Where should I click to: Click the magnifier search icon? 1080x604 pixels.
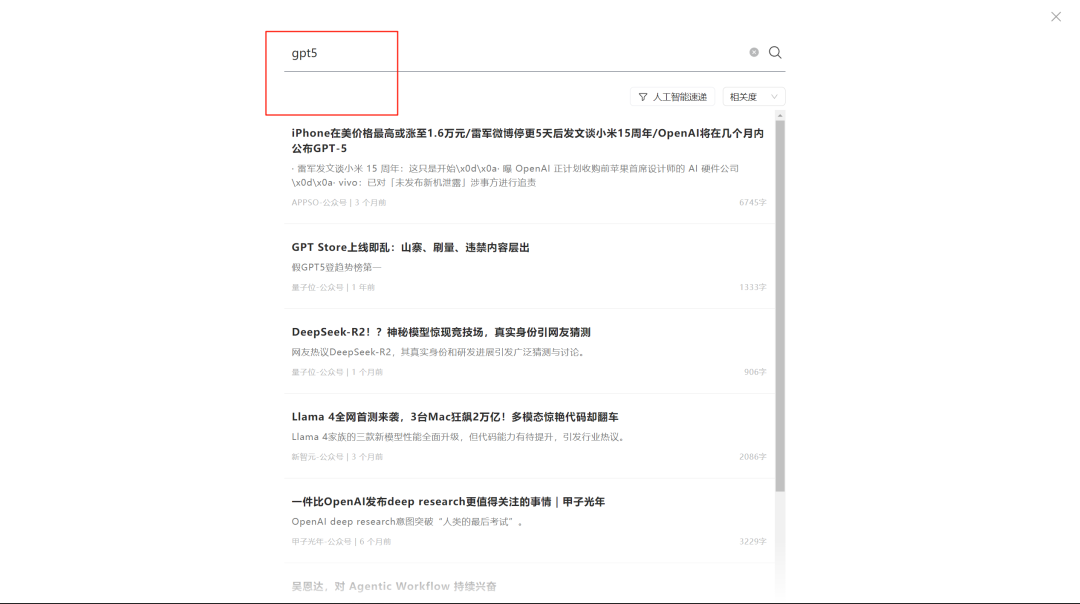[775, 52]
